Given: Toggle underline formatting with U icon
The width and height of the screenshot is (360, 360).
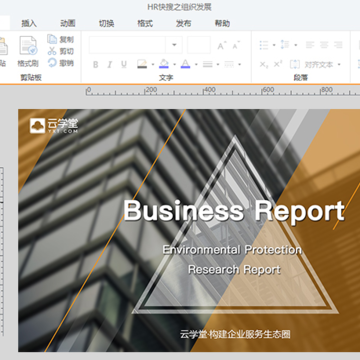Looking at the screenshot, I should click(124, 64).
